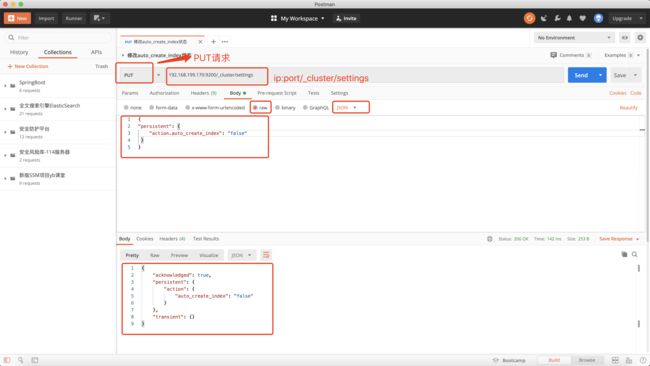Screen dimensions: 650x366
Task: Open the Import dialog
Action: pyautogui.click(x=46, y=18)
